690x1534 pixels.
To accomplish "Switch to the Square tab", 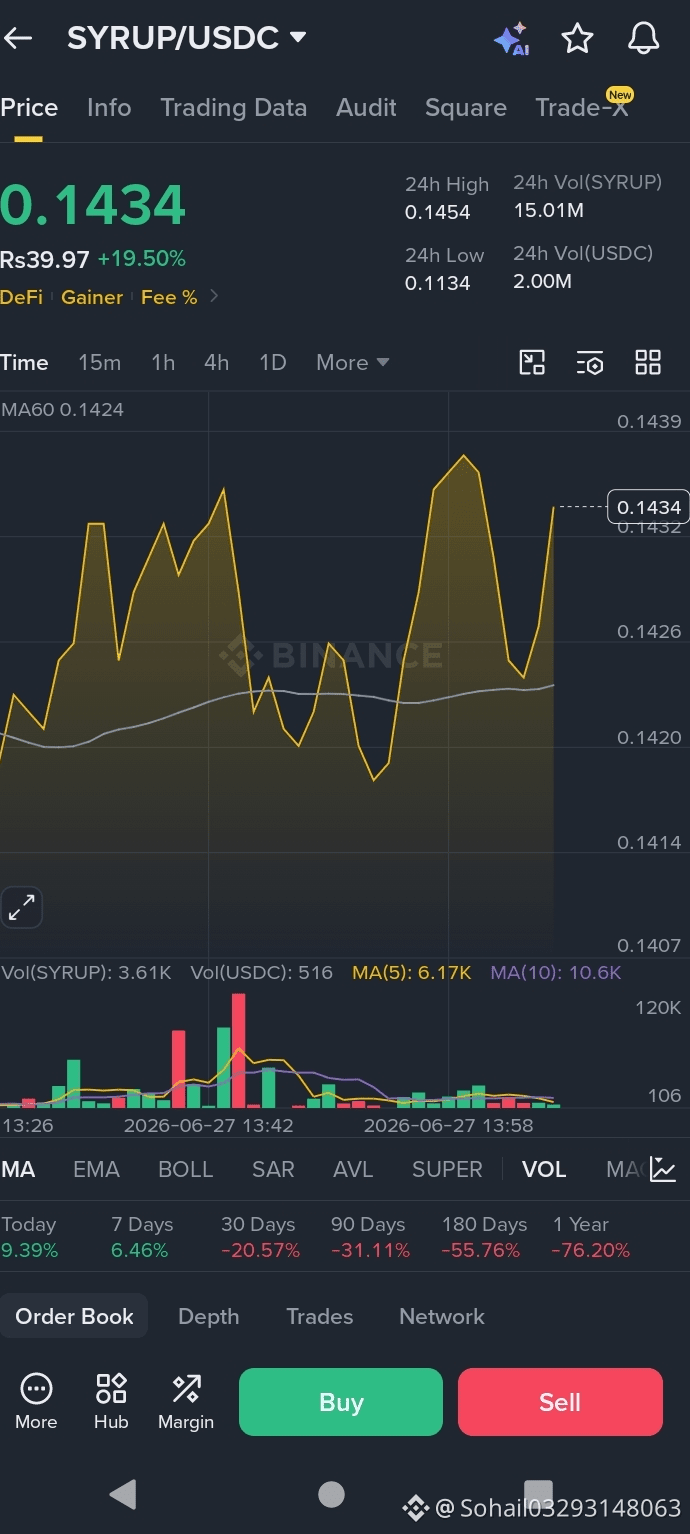I will click(x=466, y=108).
